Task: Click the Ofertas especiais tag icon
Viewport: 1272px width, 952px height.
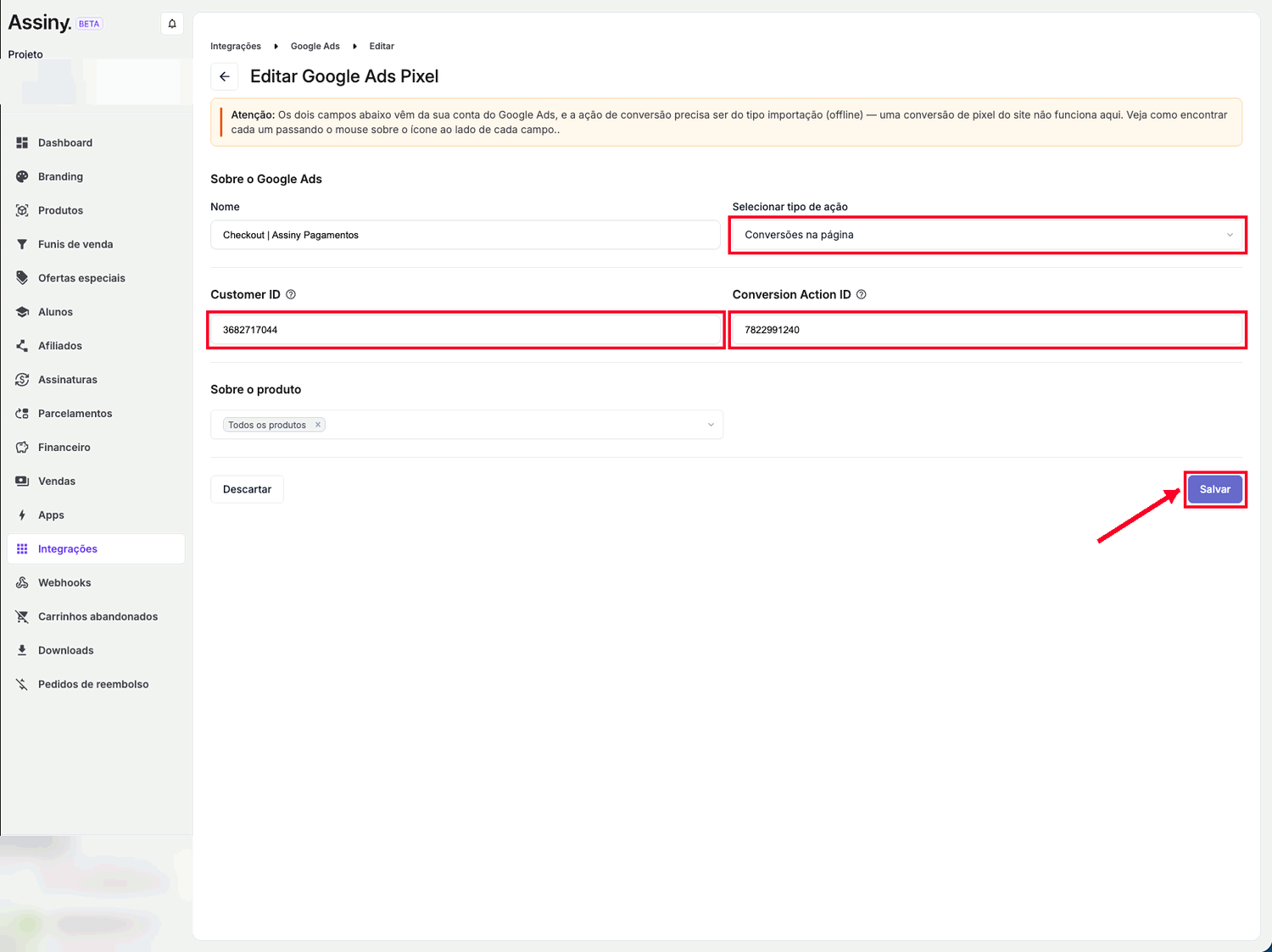Action: tap(22, 278)
